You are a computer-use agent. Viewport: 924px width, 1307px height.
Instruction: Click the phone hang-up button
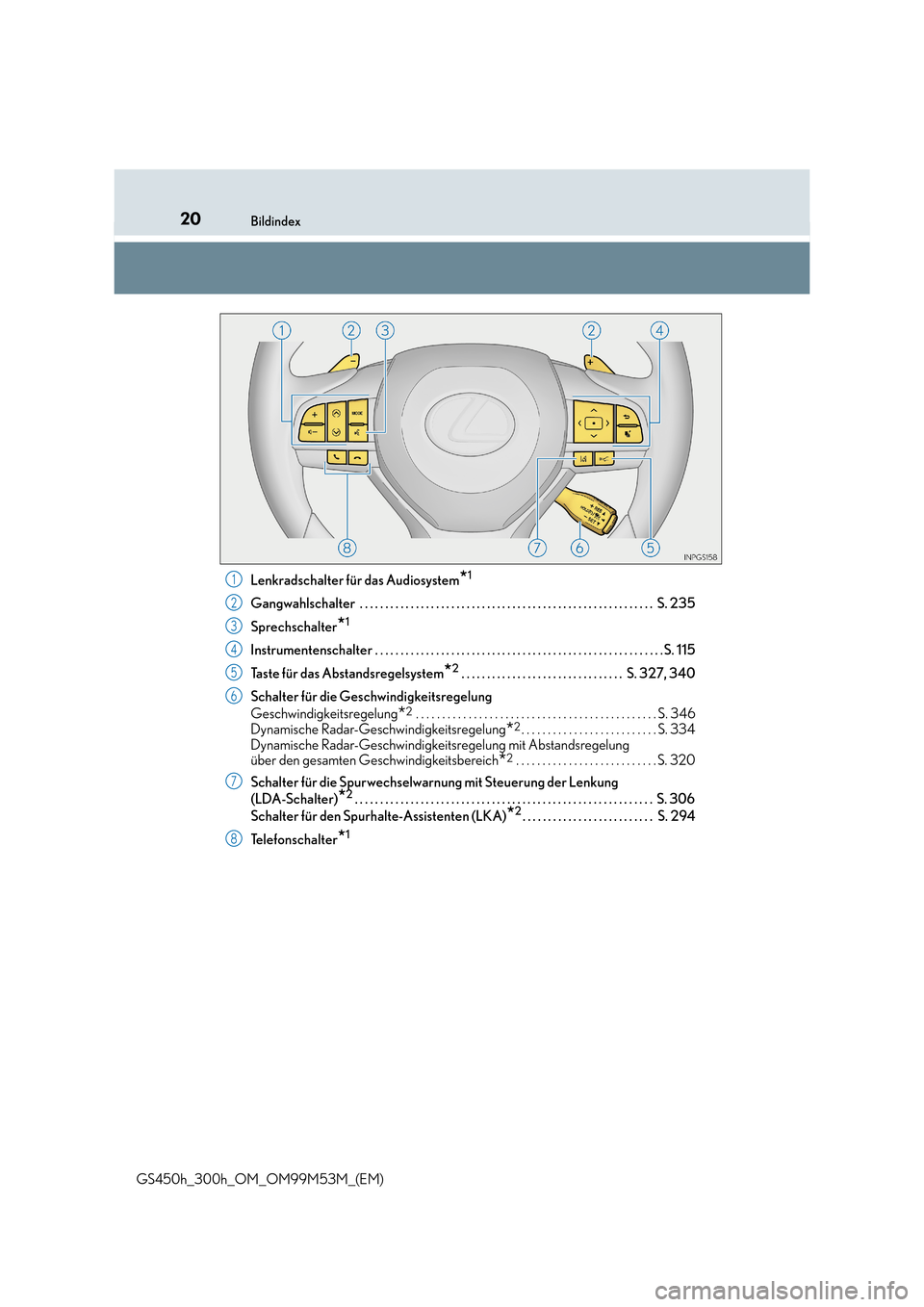(x=358, y=459)
